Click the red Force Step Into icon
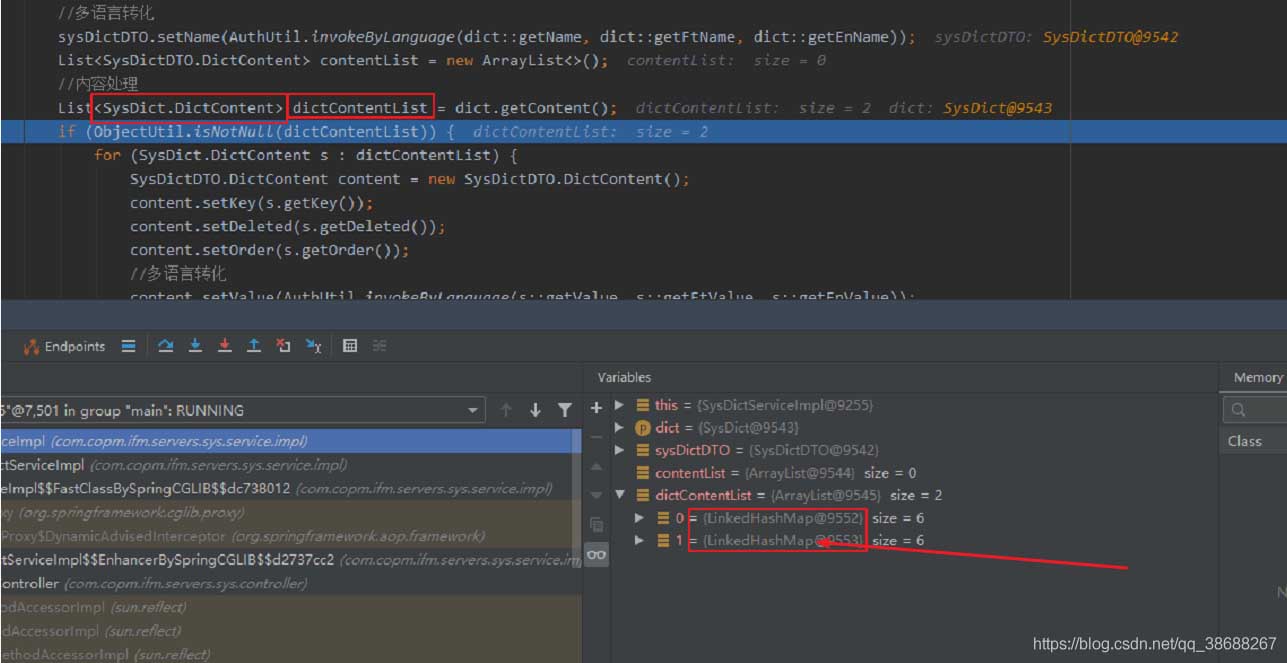The height and width of the screenshot is (663, 1287). pyautogui.click(x=225, y=346)
